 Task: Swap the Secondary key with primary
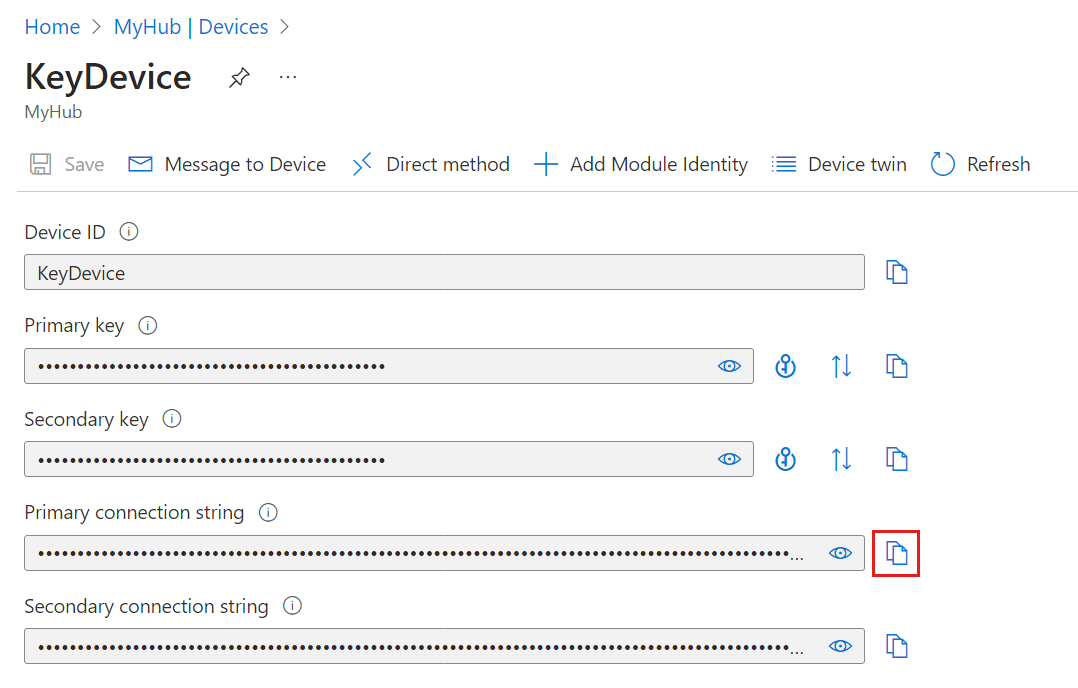point(841,459)
